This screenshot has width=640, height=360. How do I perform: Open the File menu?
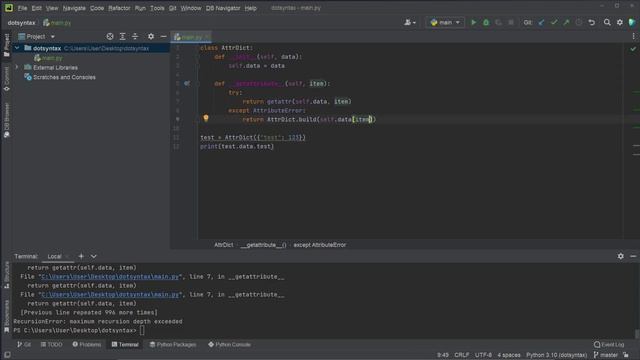22,8
